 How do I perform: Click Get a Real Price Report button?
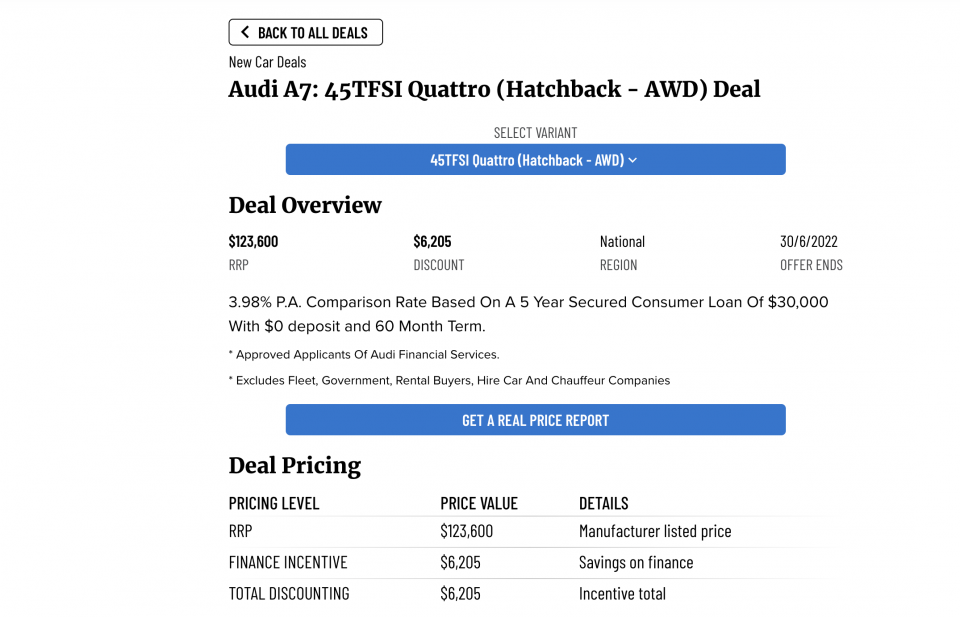[536, 420]
